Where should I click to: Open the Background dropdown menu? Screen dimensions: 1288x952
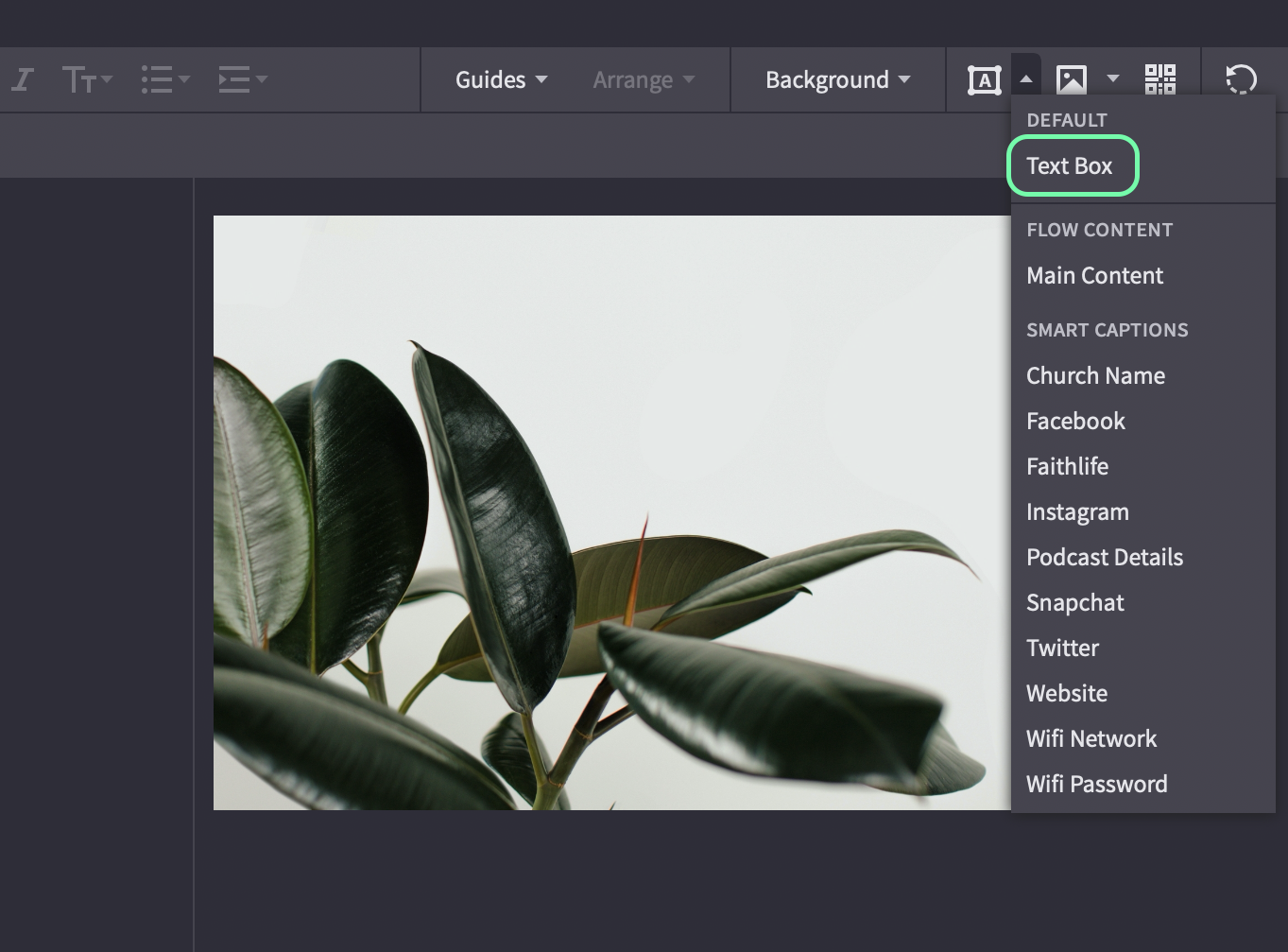click(837, 79)
